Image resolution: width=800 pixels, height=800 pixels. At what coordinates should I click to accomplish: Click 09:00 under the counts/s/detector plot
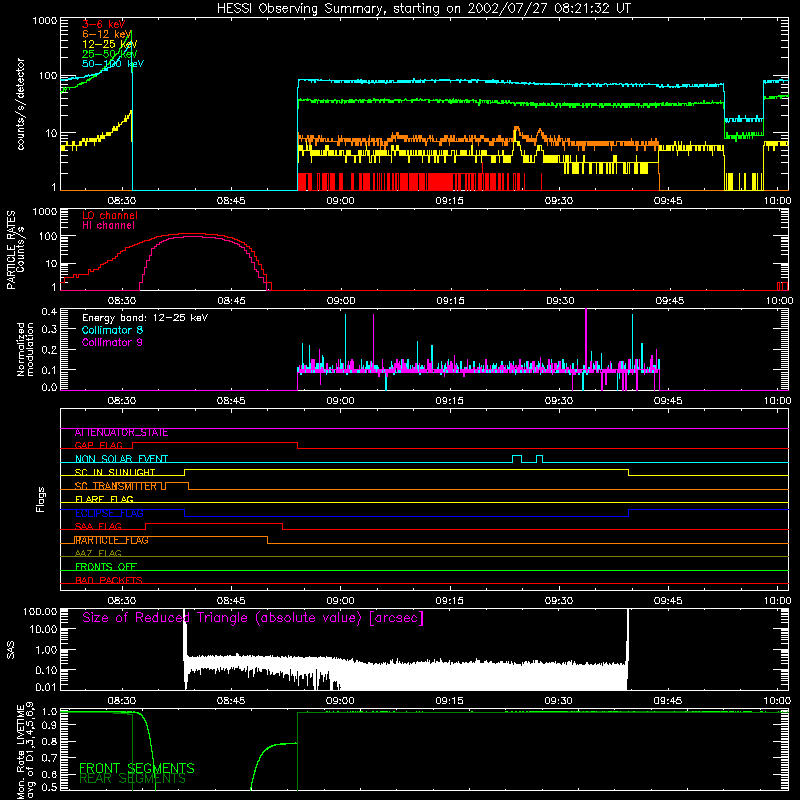click(x=340, y=201)
